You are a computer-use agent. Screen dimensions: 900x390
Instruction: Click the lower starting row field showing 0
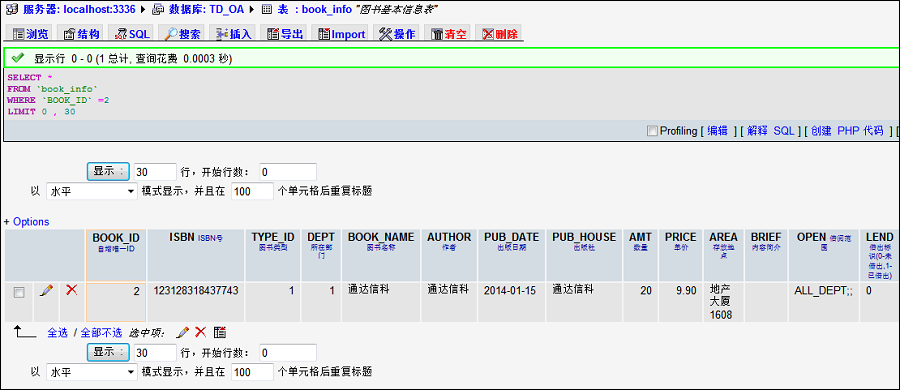pos(288,353)
